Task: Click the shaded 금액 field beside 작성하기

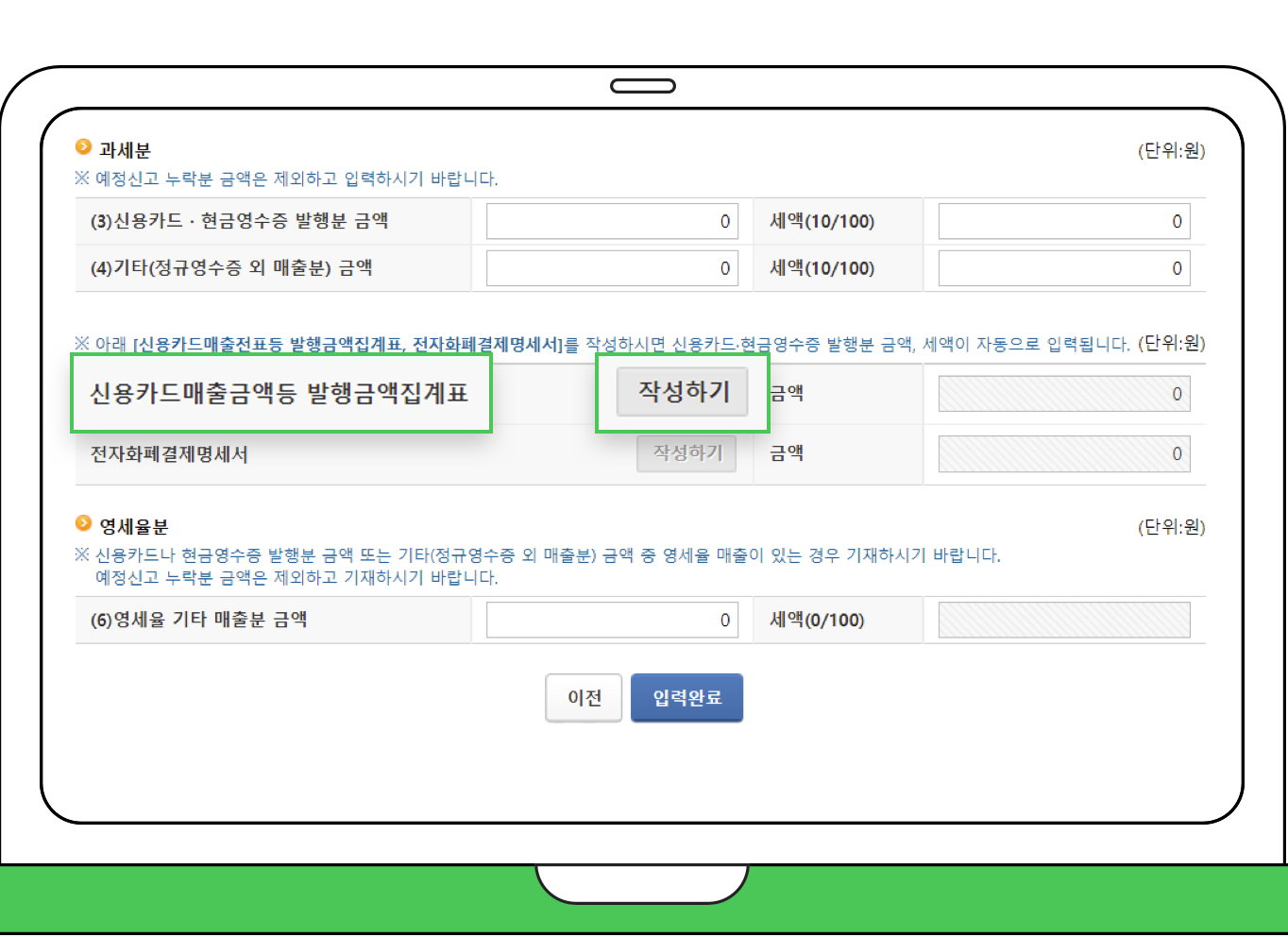Action: click(x=1062, y=393)
